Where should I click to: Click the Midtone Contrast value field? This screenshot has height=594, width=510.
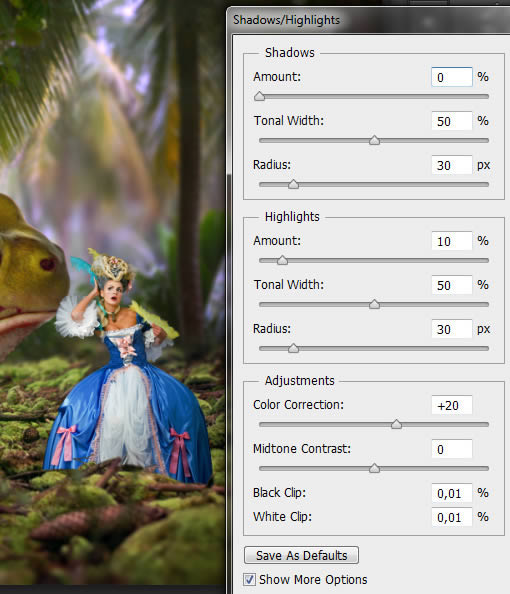[x=452, y=449]
